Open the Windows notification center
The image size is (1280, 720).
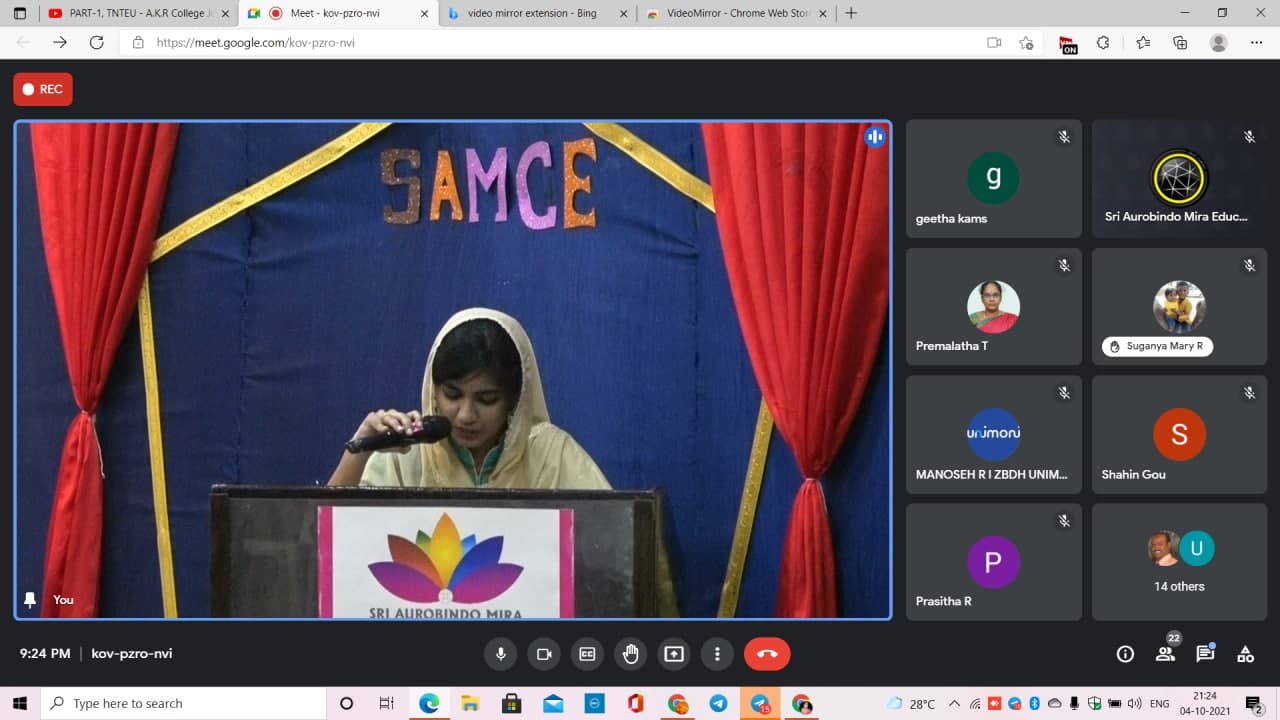pyautogui.click(x=1254, y=703)
